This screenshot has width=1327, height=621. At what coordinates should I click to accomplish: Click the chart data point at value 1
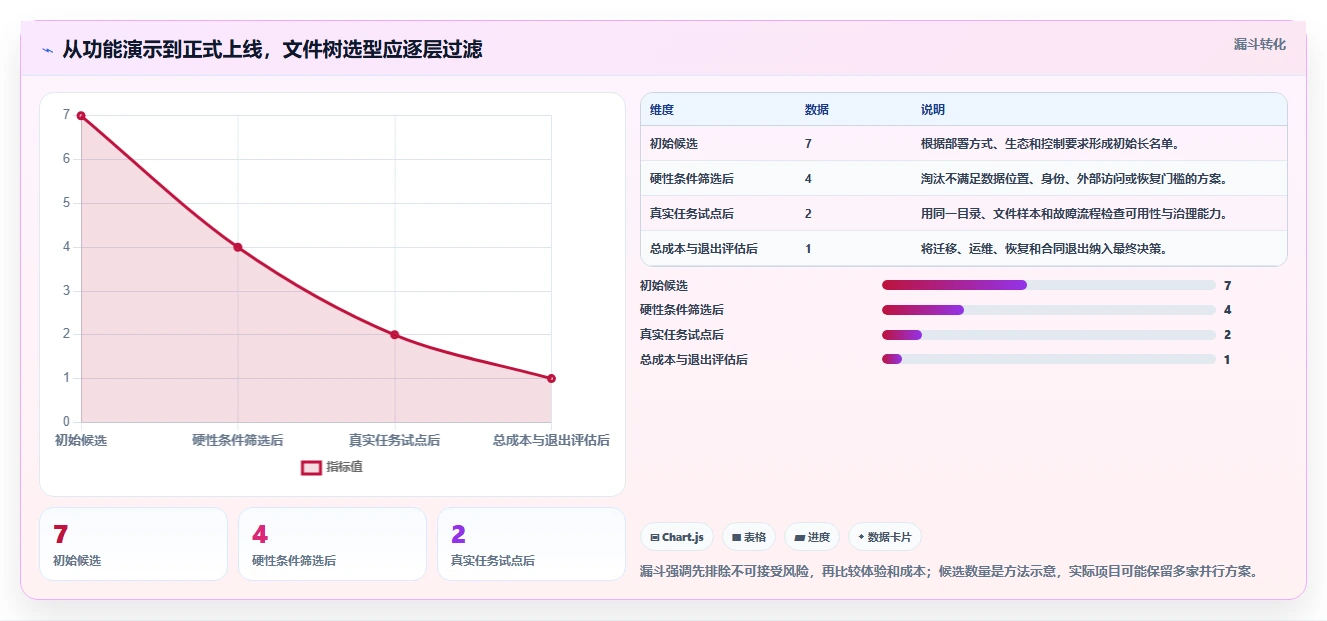[551, 378]
